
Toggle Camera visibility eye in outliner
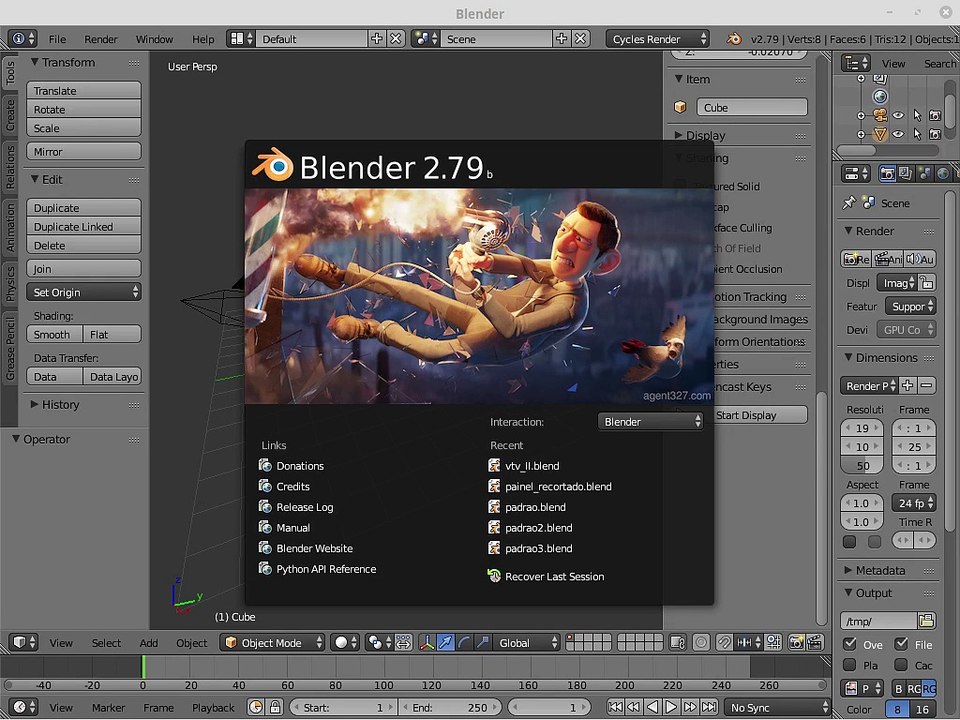coord(898,115)
